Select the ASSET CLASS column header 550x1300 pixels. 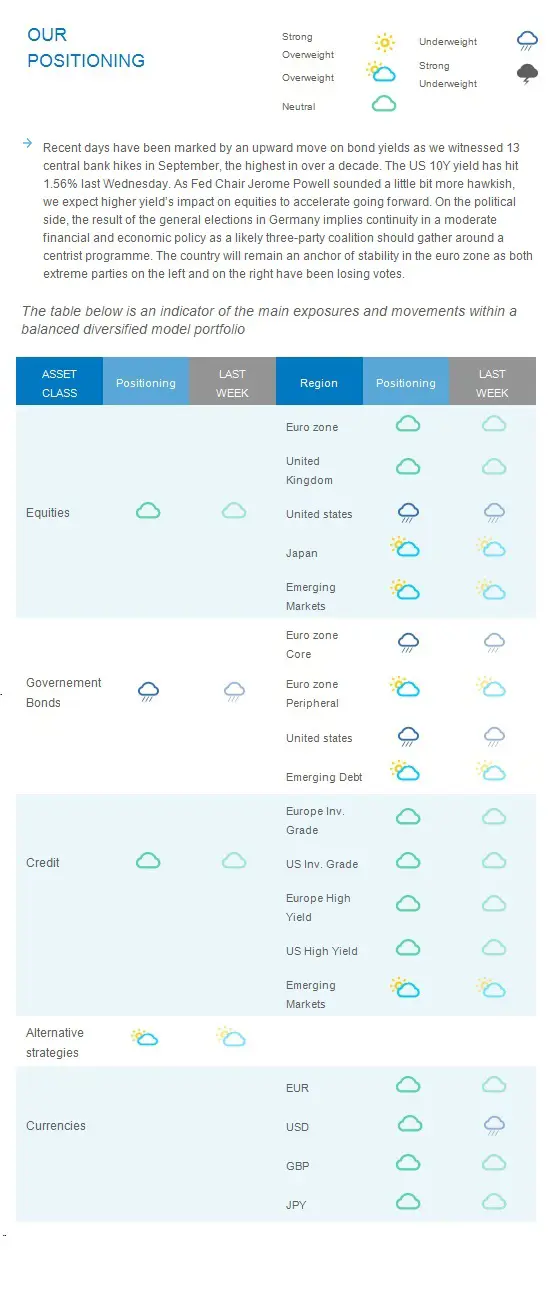point(59,383)
